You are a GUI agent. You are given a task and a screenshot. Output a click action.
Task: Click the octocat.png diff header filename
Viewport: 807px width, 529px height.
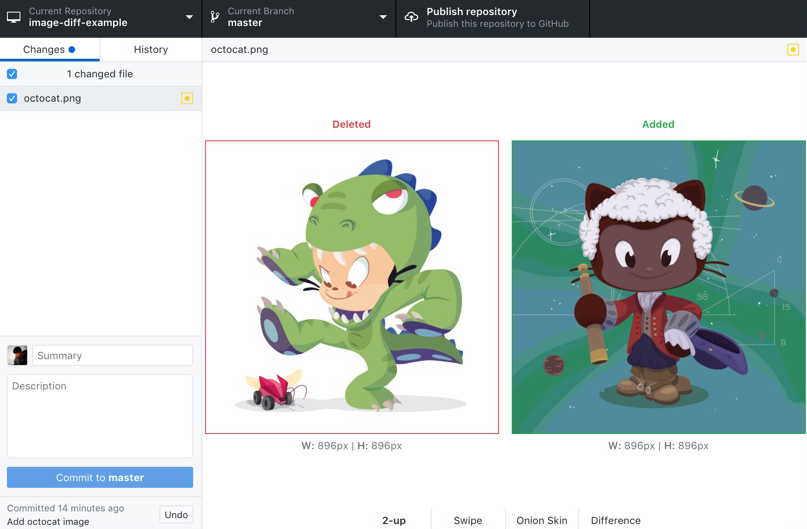pos(239,50)
